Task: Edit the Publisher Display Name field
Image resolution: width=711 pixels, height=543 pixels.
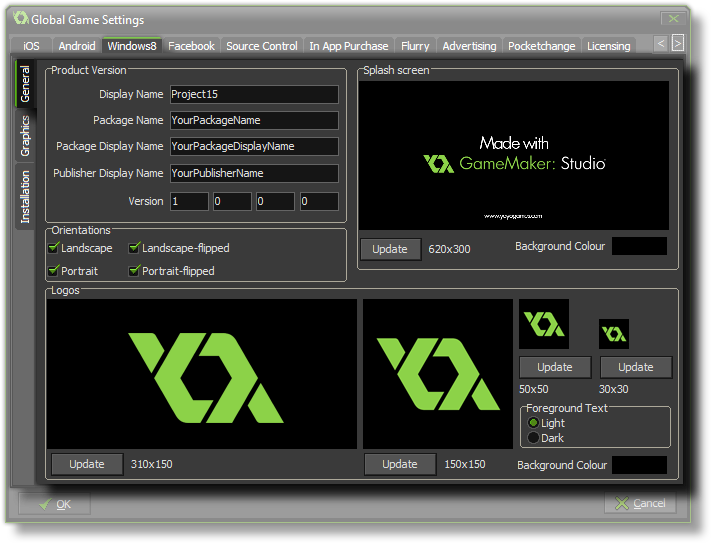Action: point(254,173)
